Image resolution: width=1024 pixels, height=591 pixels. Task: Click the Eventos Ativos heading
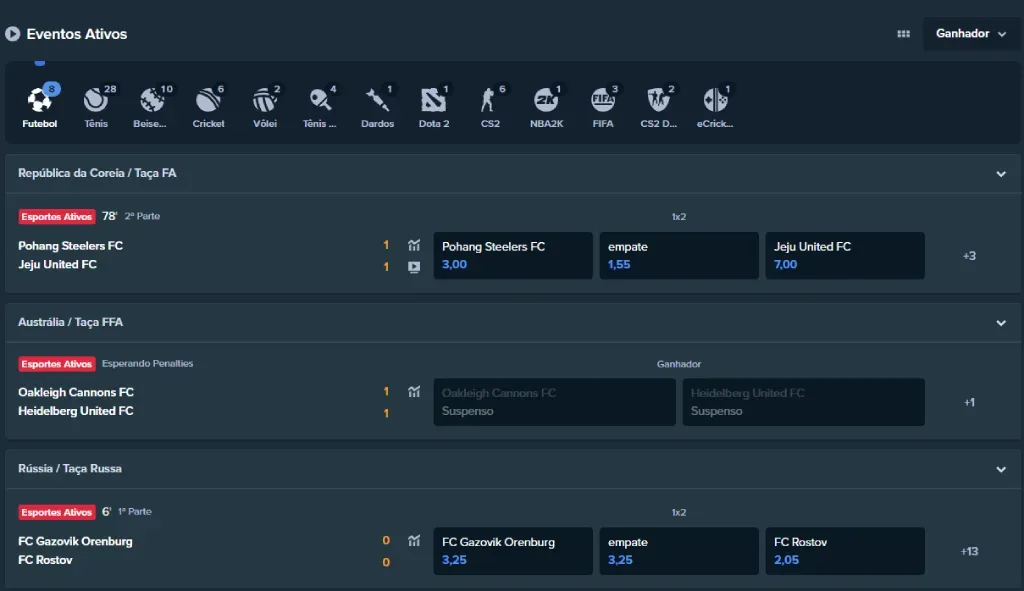tap(77, 34)
